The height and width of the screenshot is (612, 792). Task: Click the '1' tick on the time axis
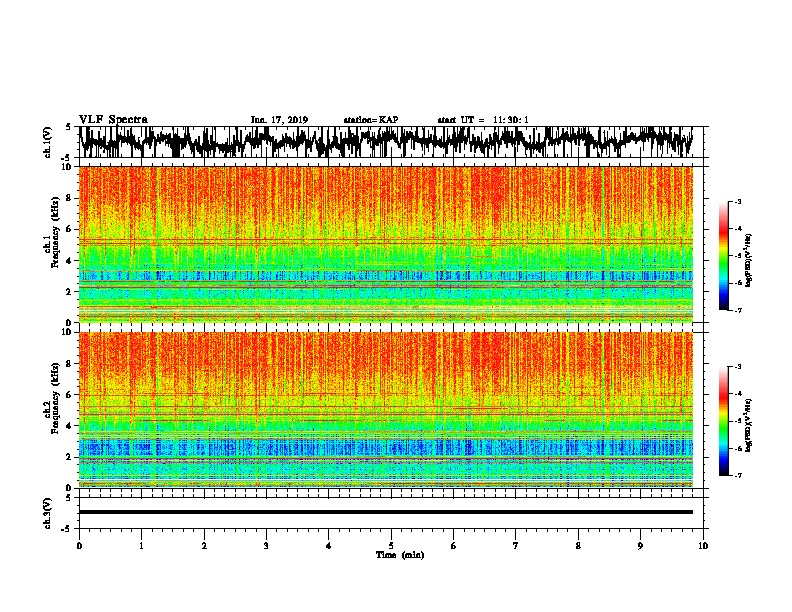(141, 546)
